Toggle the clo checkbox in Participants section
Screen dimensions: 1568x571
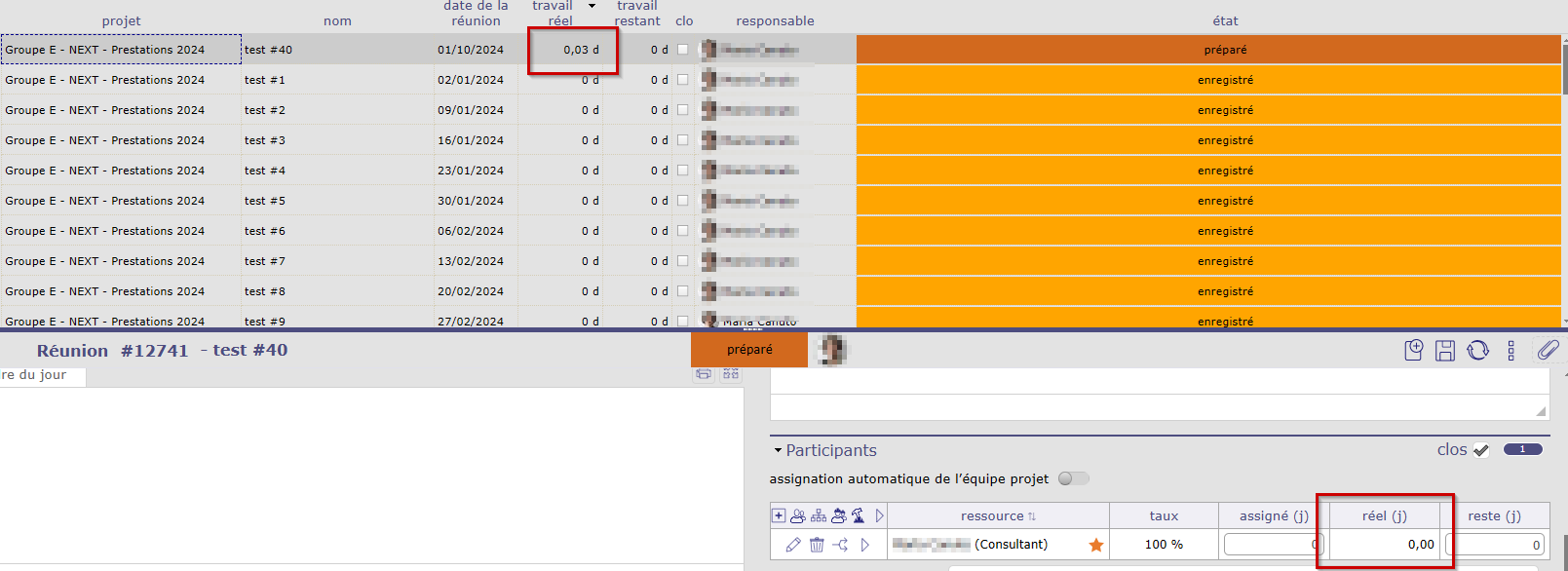1481,450
